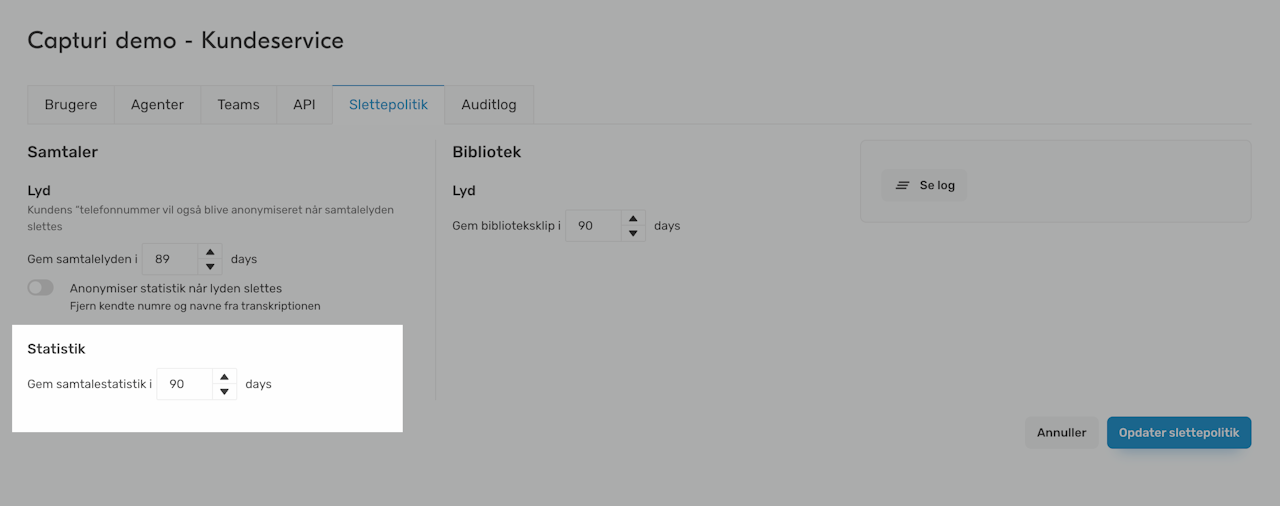Switch to the Agenter tab
Screen dimensions: 1280x506
pos(157,105)
